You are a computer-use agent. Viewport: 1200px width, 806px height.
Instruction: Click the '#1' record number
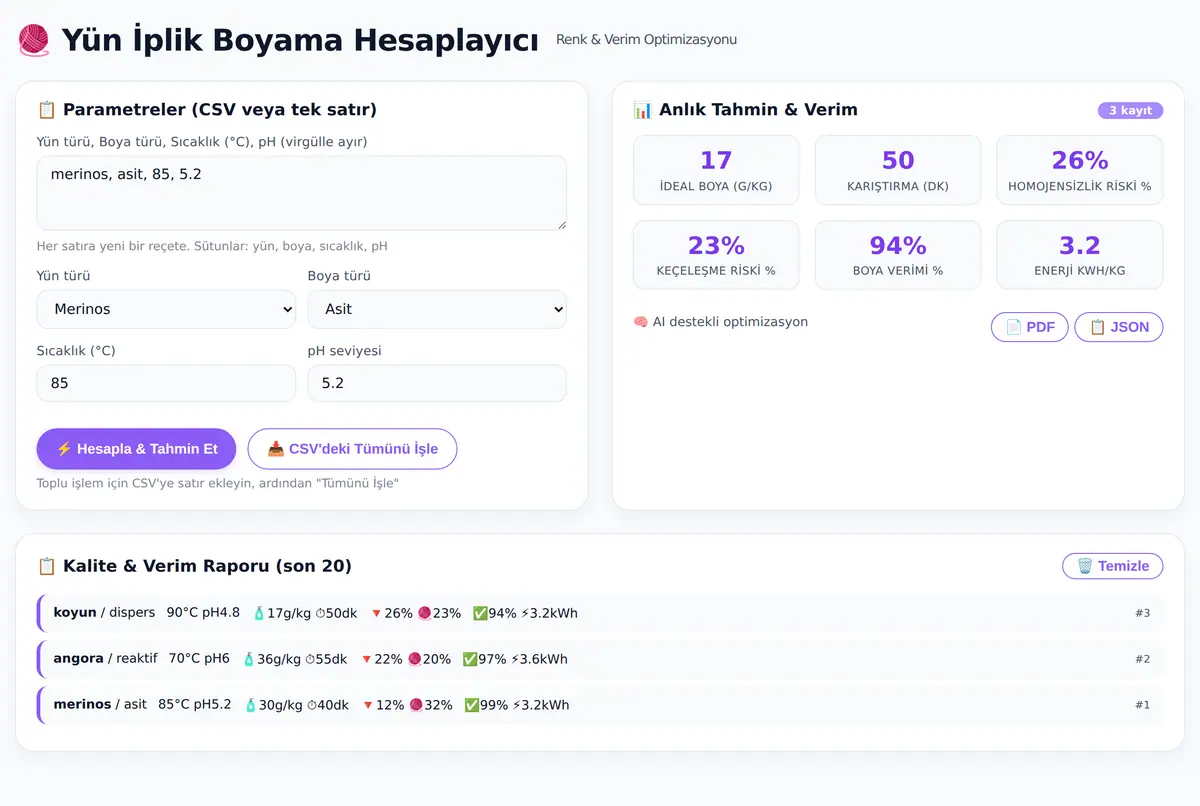tap(1143, 705)
